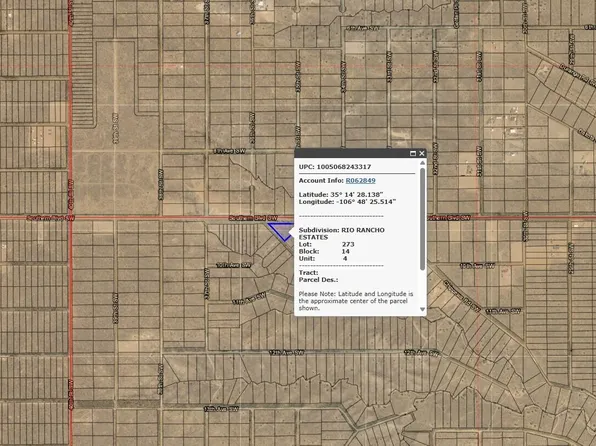Click the Unit value 4

345,258
